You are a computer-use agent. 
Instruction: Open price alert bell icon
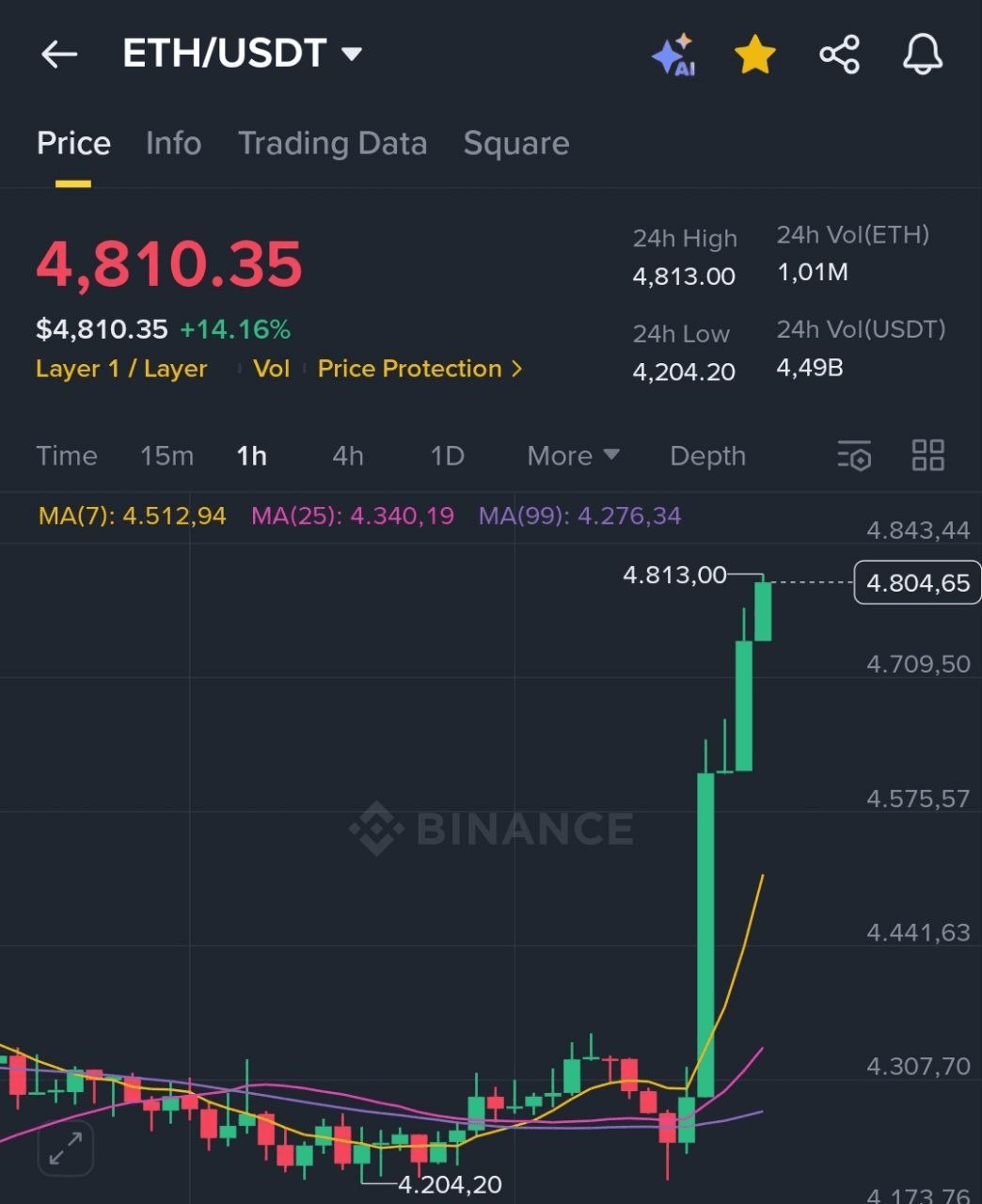pyautogui.click(x=923, y=55)
